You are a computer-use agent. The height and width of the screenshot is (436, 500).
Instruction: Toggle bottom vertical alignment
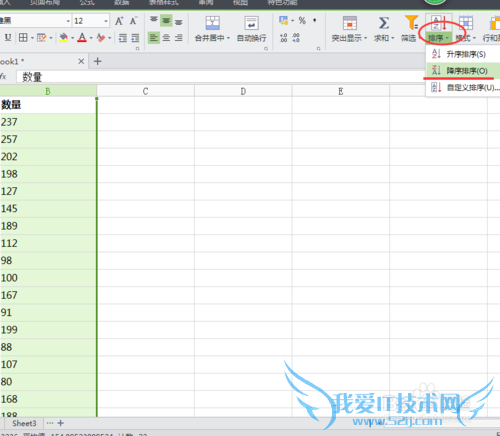(x=179, y=21)
